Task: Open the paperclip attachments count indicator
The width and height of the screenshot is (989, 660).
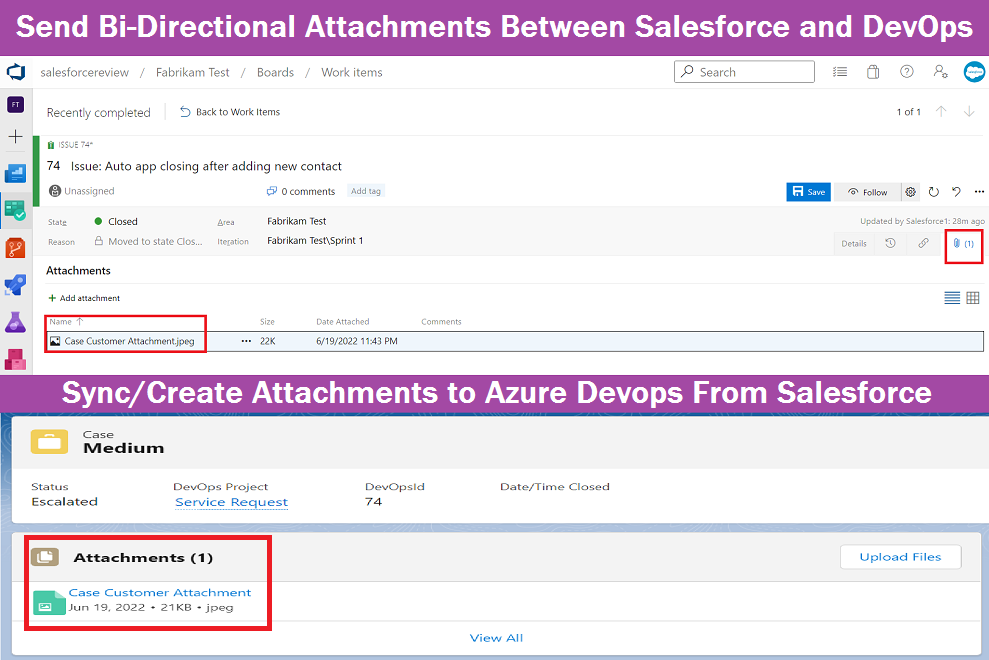Action: [963, 243]
